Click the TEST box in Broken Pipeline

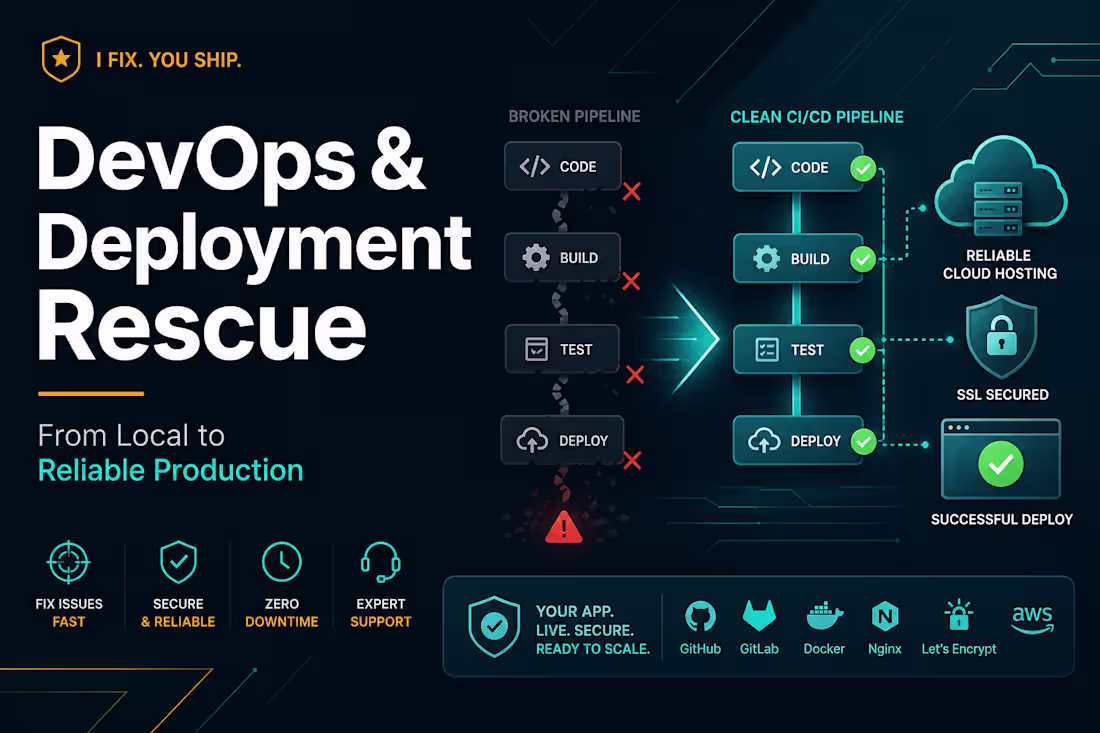click(x=563, y=349)
